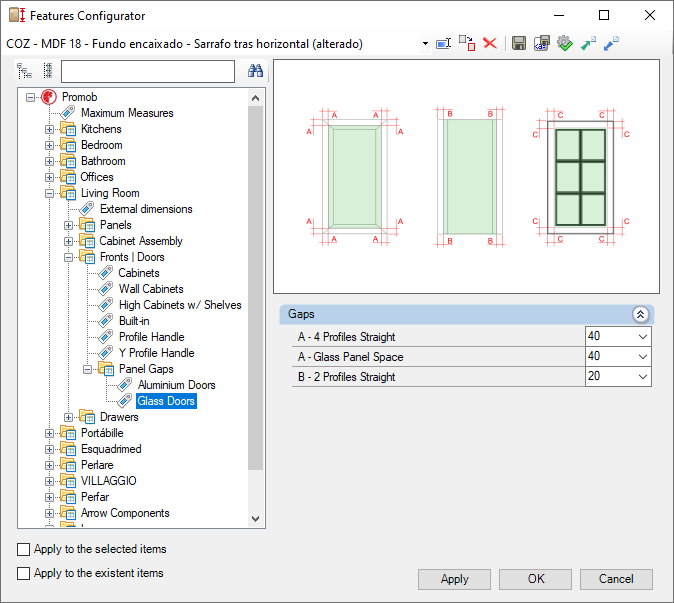The height and width of the screenshot is (603, 674).
Task: Click the 2-profile door diagram labeled B
Action: (x=470, y=177)
